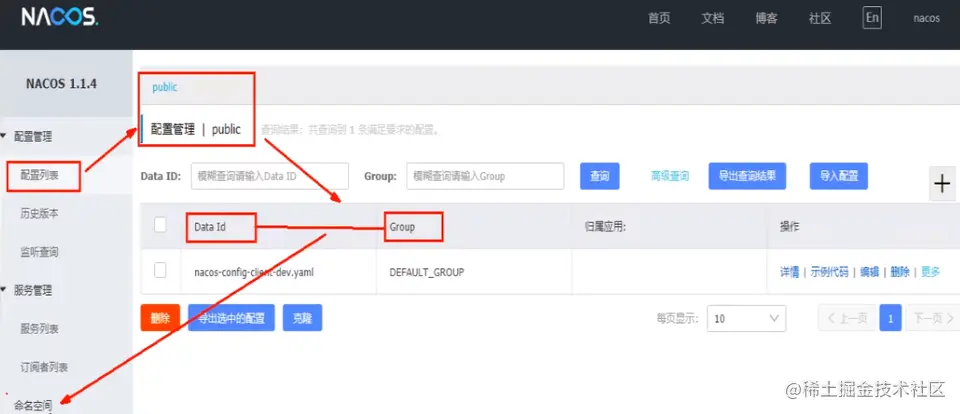This screenshot has height=414, width=960.
Task: Open 社区 in top navigation
Action: 820,18
